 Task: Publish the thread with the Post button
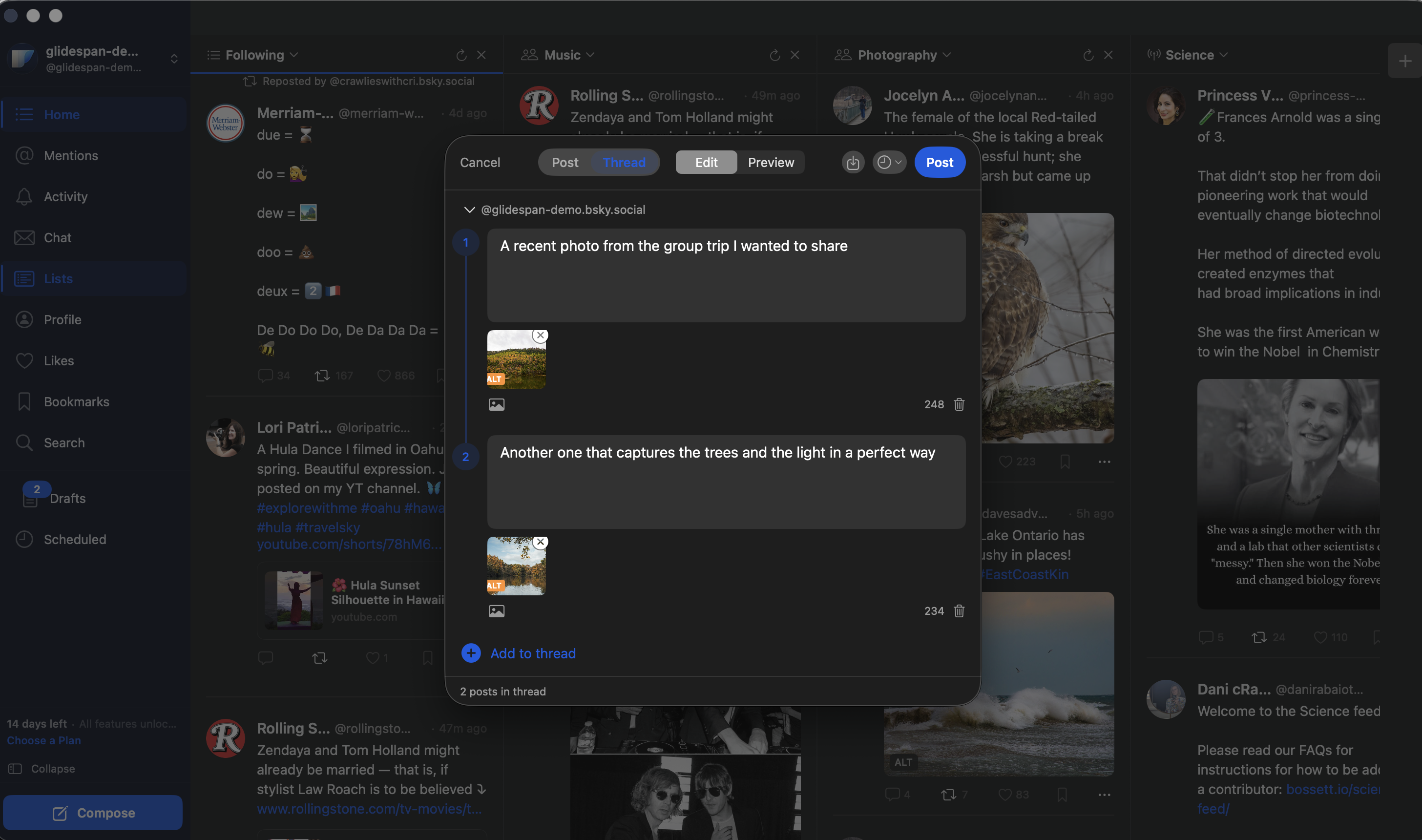click(940, 163)
